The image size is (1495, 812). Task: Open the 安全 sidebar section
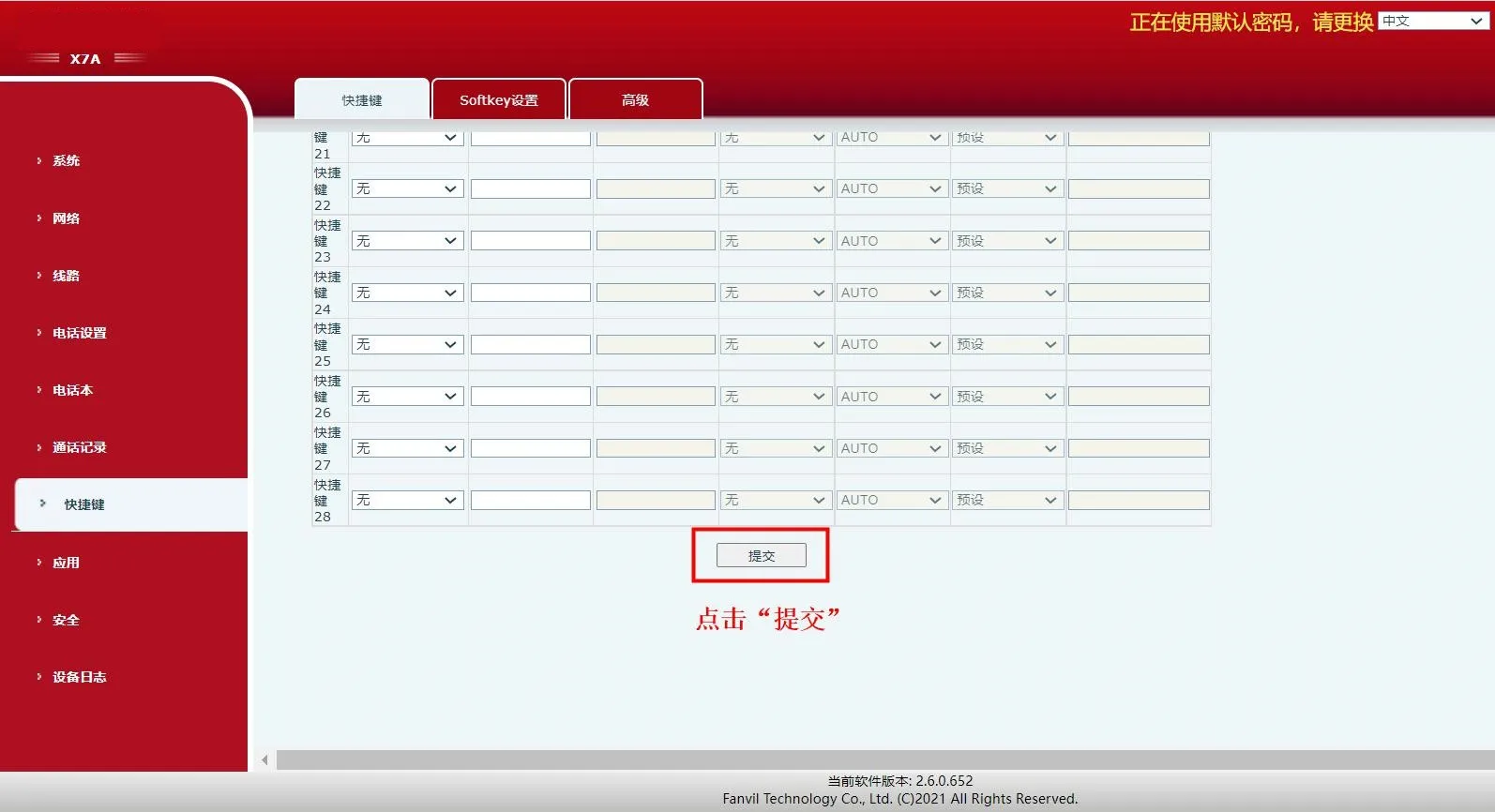pyautogui.click(x=66, y=620)
